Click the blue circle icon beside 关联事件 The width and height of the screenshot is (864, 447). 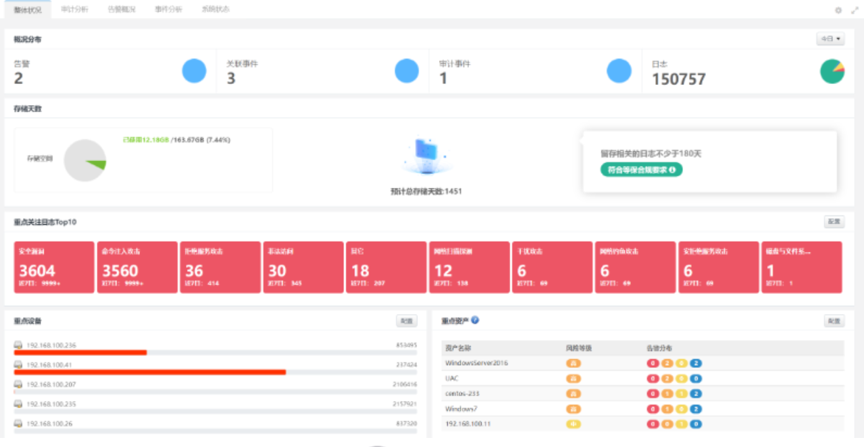pyautogui.click(x=406, y=71)
